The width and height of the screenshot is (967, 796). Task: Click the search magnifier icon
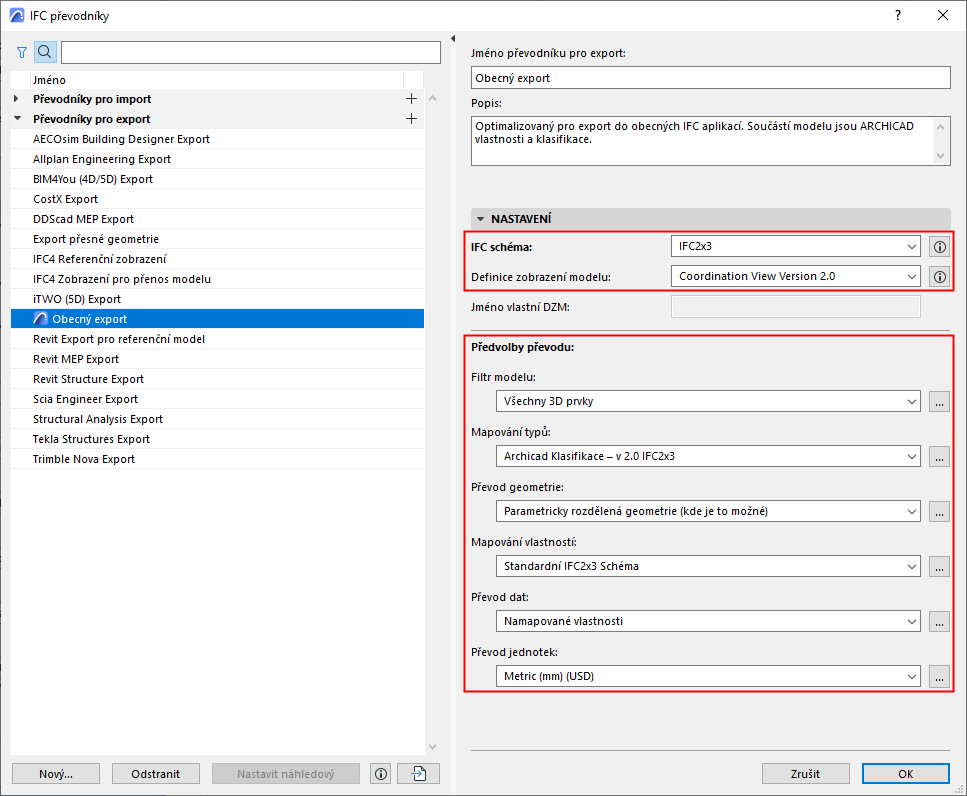tap(45, 52)
